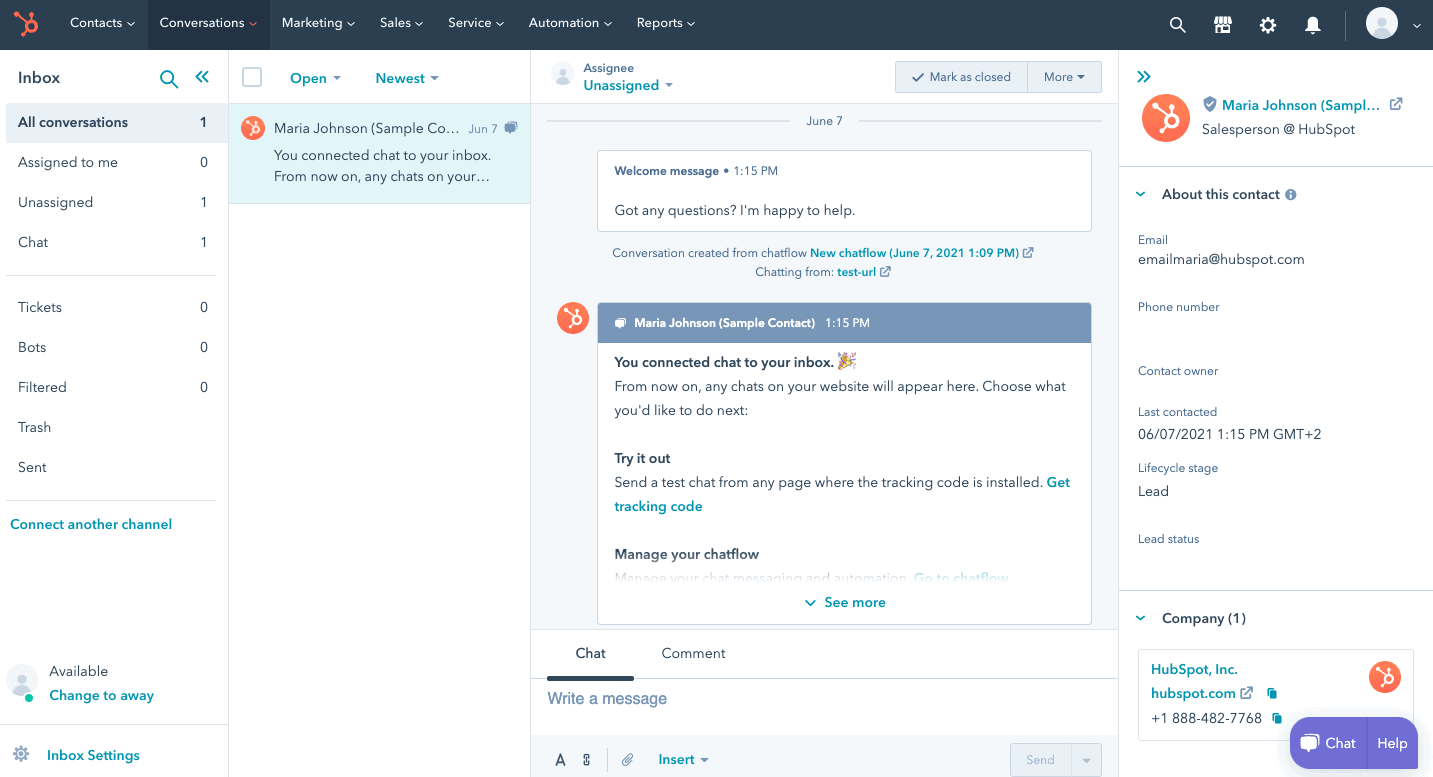
Task: Open the Conversations menu
Action: (208, 23)
